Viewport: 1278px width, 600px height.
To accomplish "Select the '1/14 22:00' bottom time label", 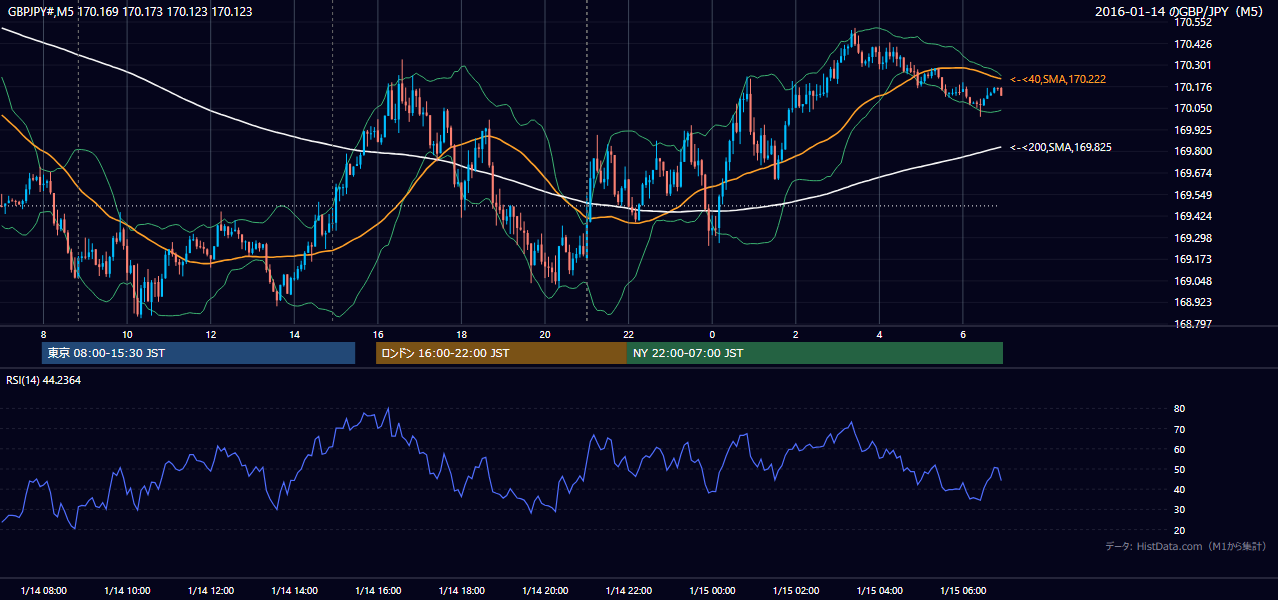I will pyautogui.click(x=628, y=590).
